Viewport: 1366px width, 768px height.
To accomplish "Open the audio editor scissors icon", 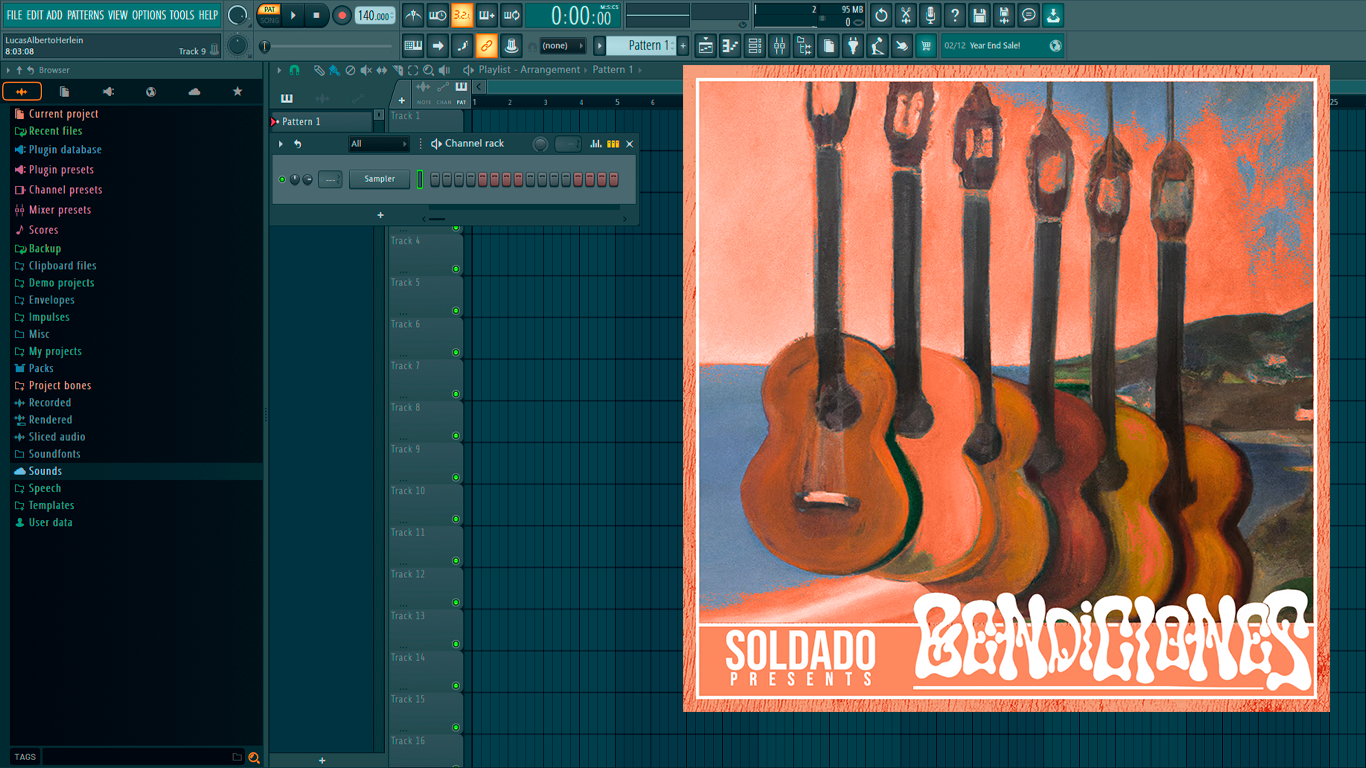I will pos(906,15).
